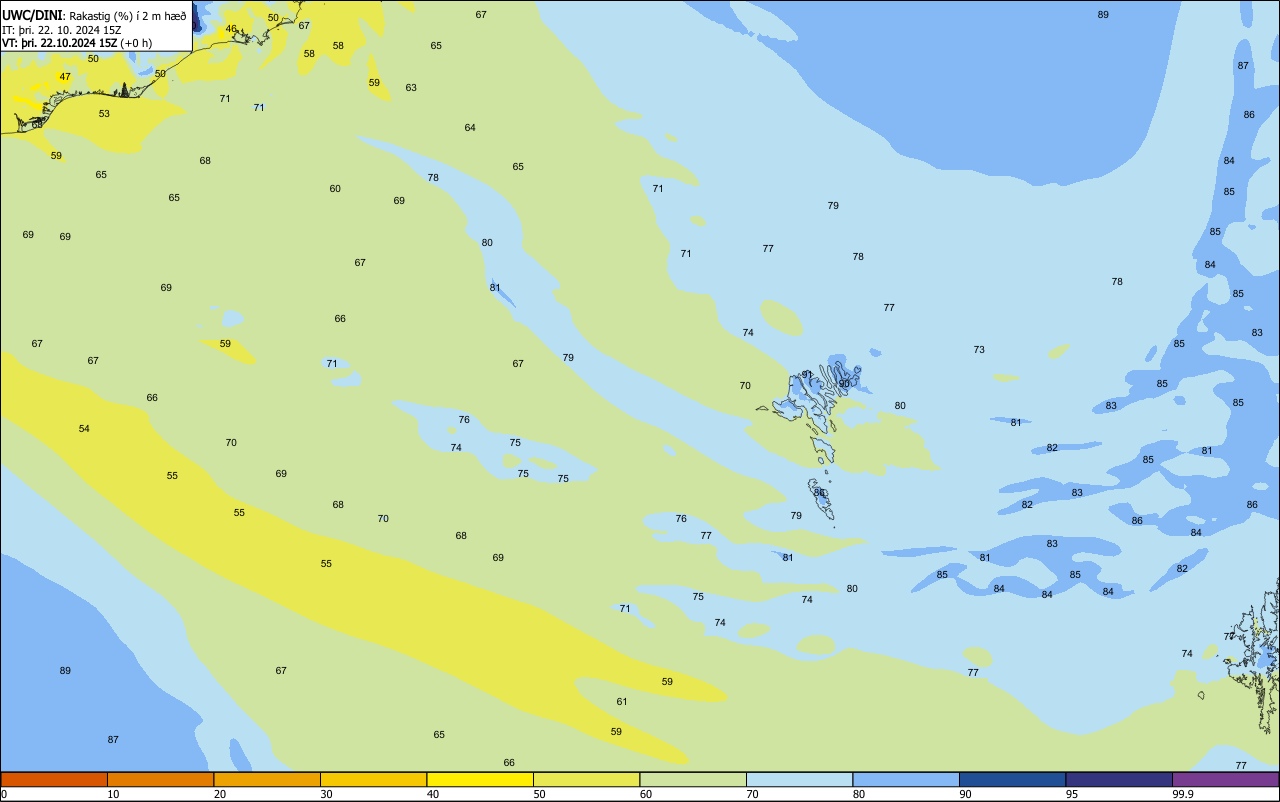Click the map humidity value '61'
Viewport: 1280px width, 802px height.
click(622, 702)
